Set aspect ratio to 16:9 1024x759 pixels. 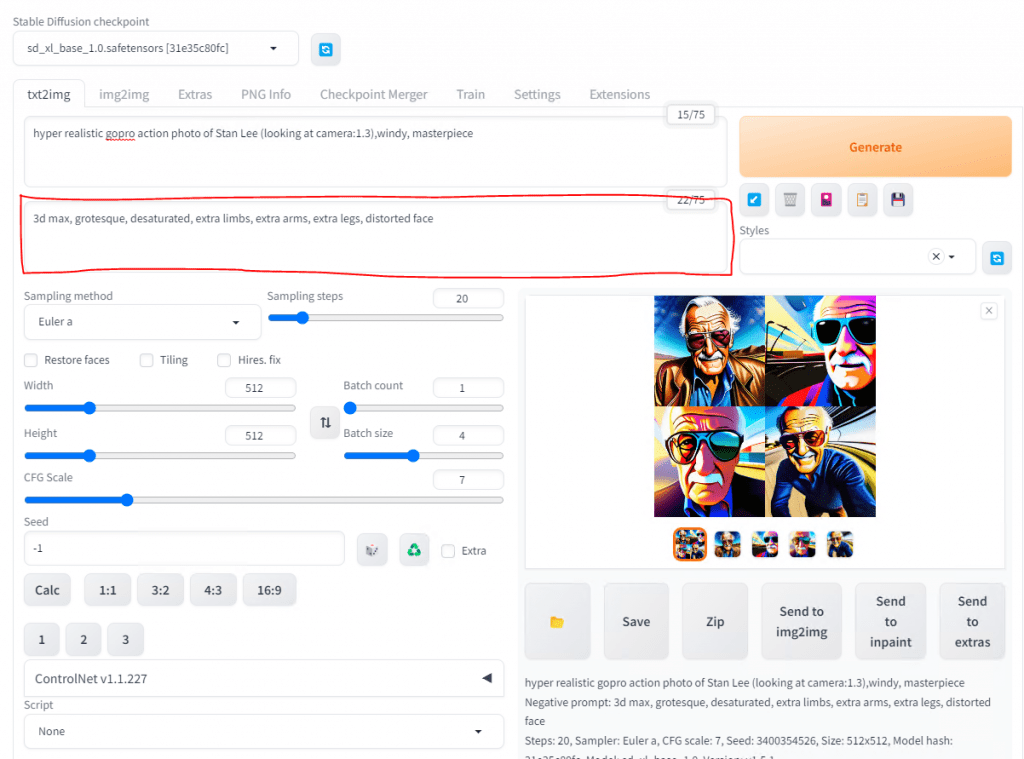(269, 590)
